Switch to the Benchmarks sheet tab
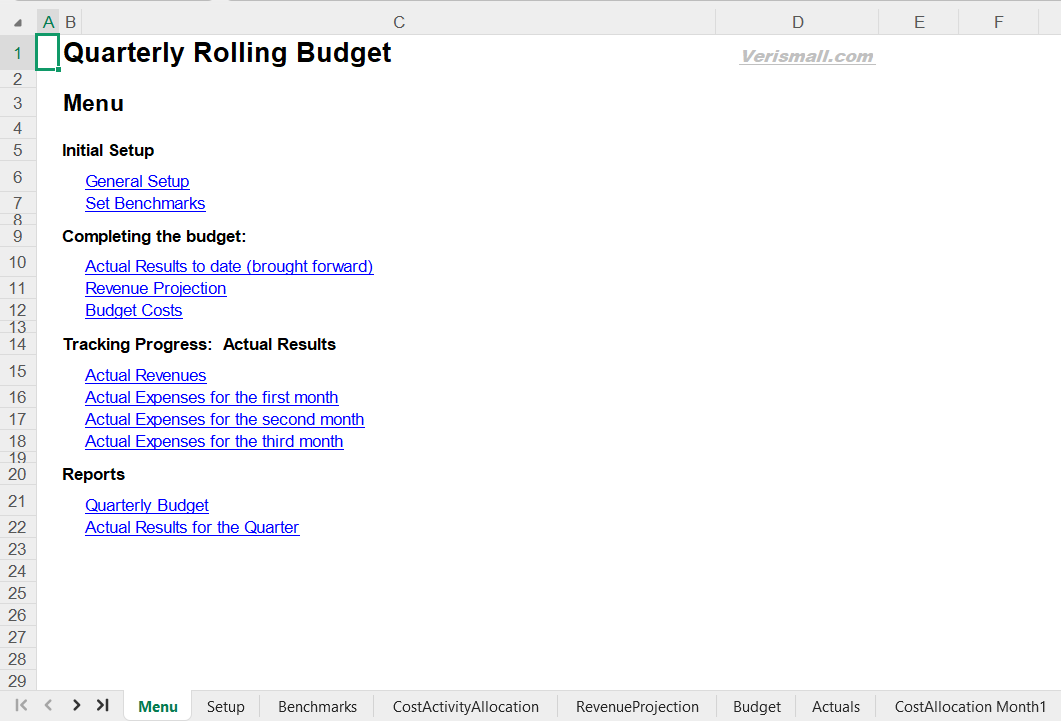 coord(317,706)
